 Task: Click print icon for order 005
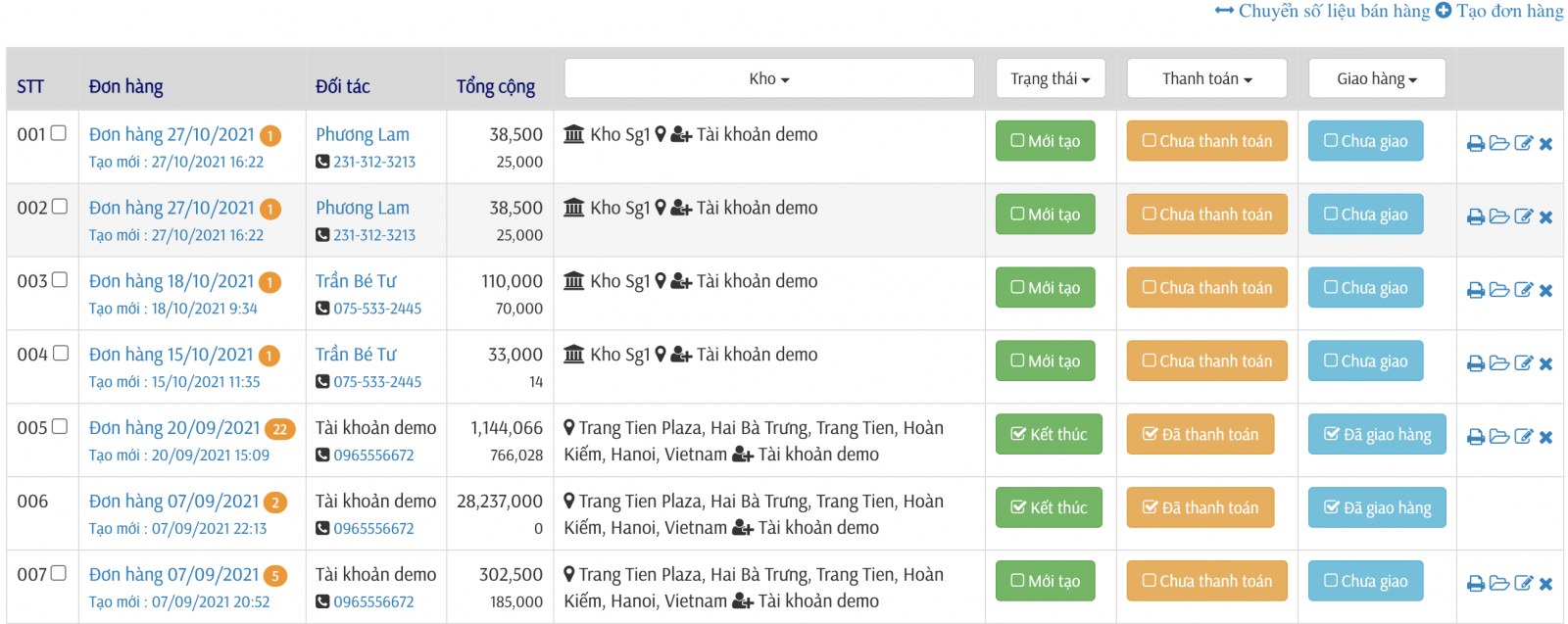click(x=1475, y=437)
